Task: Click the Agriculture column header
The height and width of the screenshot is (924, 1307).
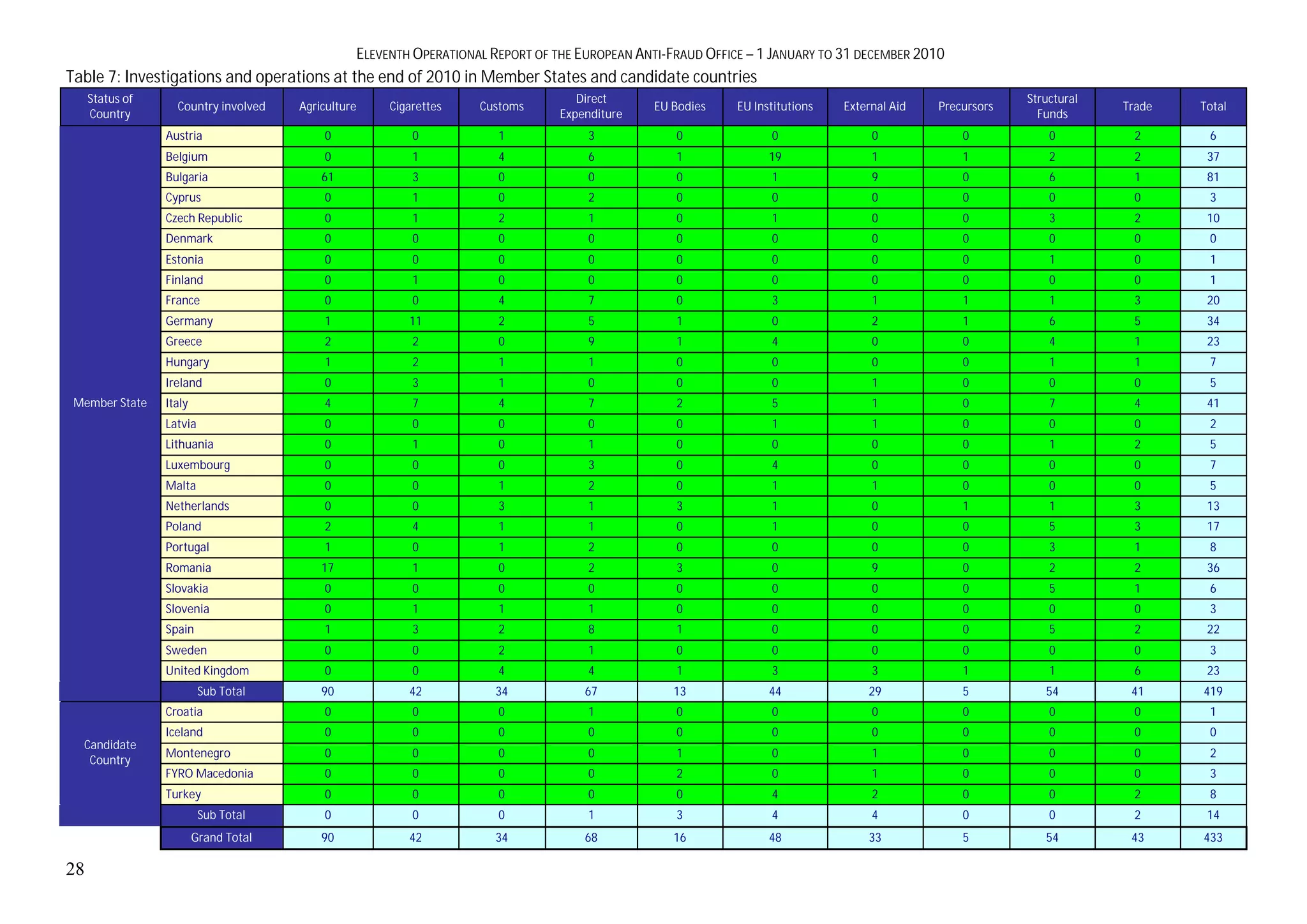Action: point(327,107)
